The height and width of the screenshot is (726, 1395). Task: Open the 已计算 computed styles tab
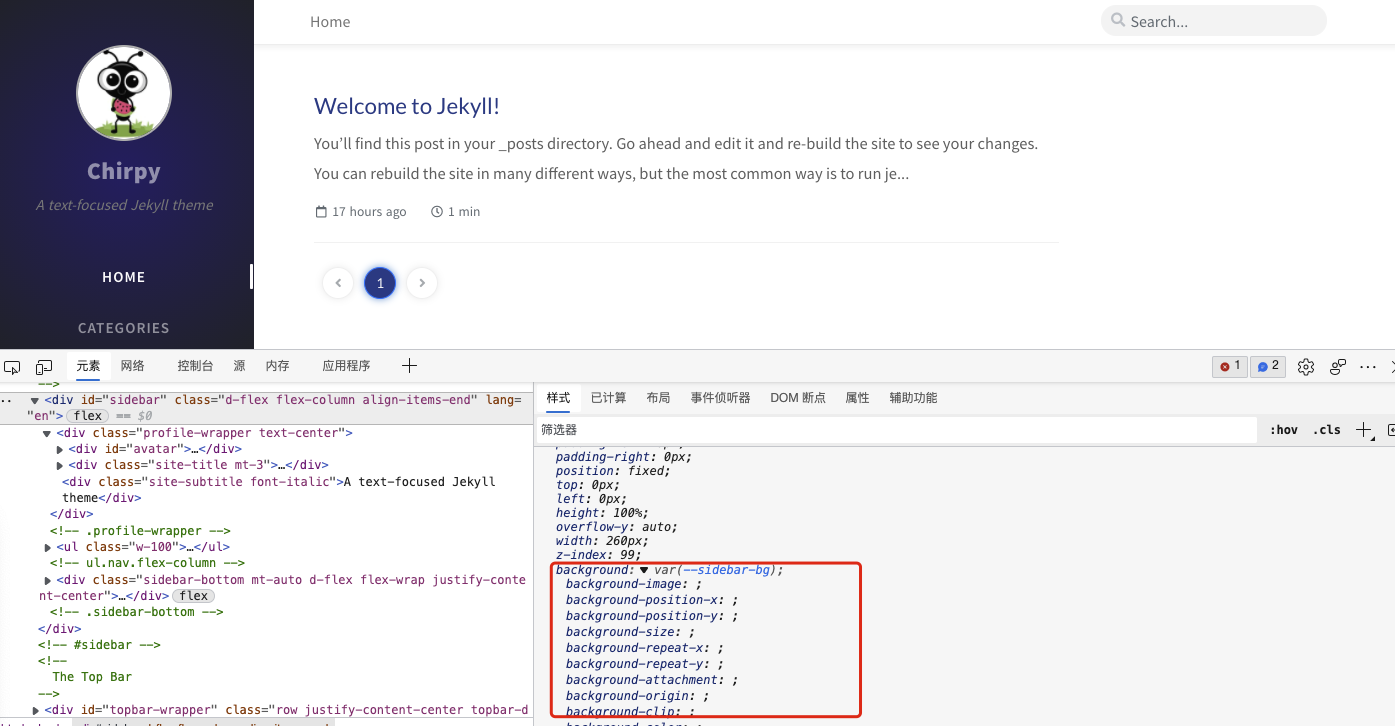click(x=608, y=398)
